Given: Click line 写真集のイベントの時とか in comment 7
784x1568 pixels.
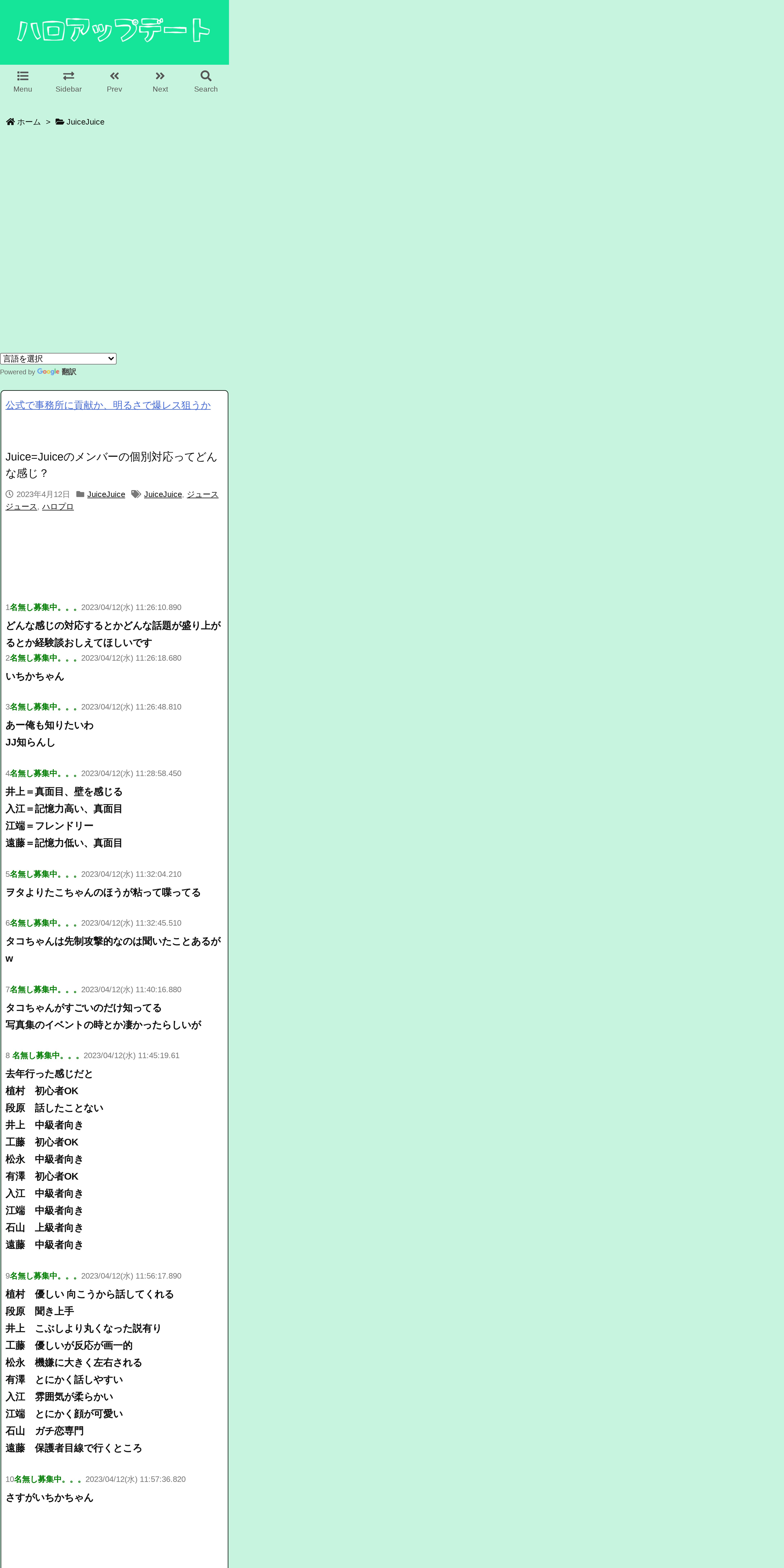Looking at the screenshot, I should (103, 1025).
